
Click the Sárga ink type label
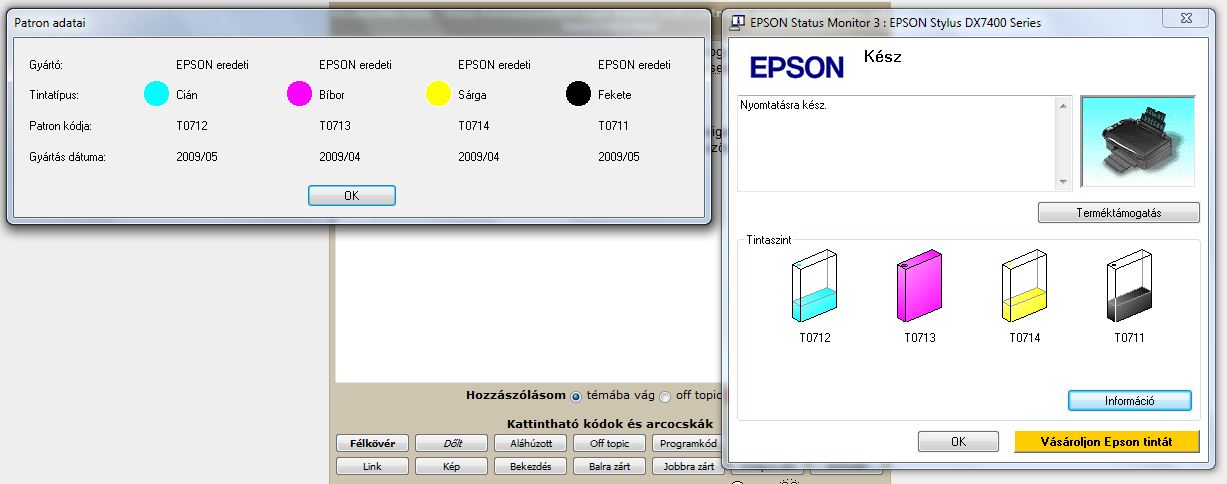click(x=474, y=95)
